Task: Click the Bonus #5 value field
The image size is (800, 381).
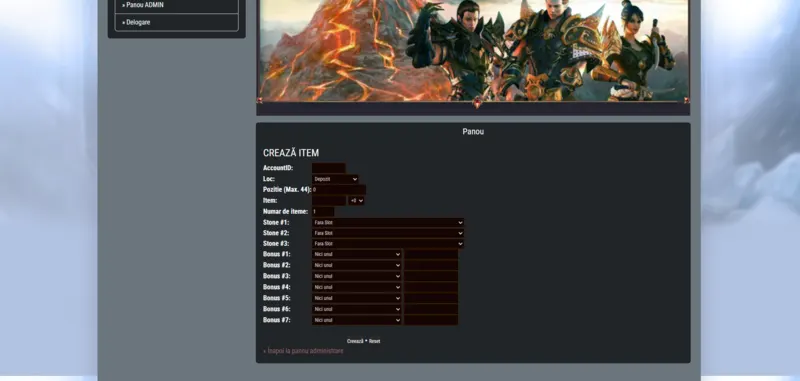Action: click(431, 298)
